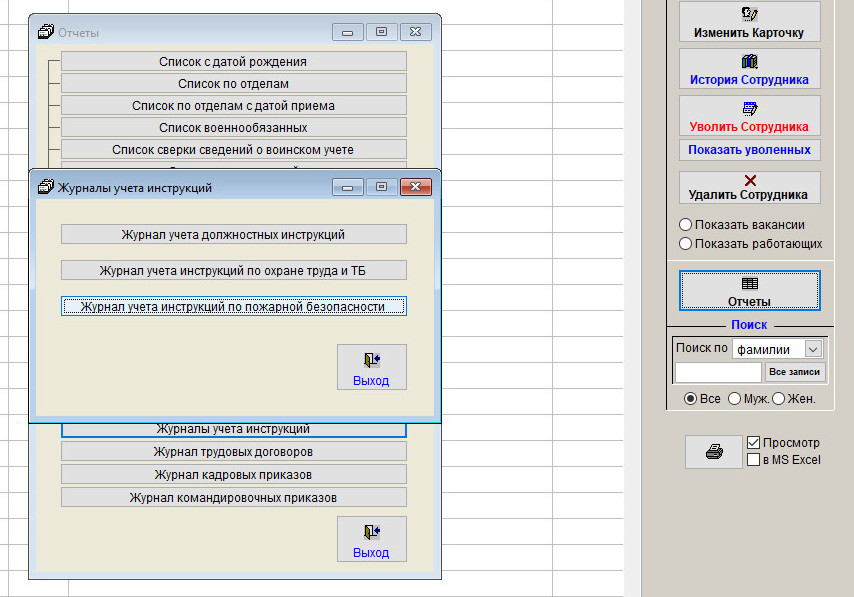This screenshot has width=854, height=597.
Task: Select the Все gender filter
Action: tap(690, 399)
